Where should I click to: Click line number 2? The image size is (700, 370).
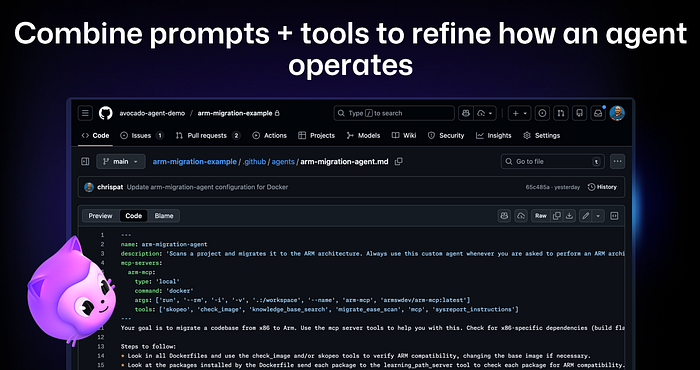click(x=102, y=245)
